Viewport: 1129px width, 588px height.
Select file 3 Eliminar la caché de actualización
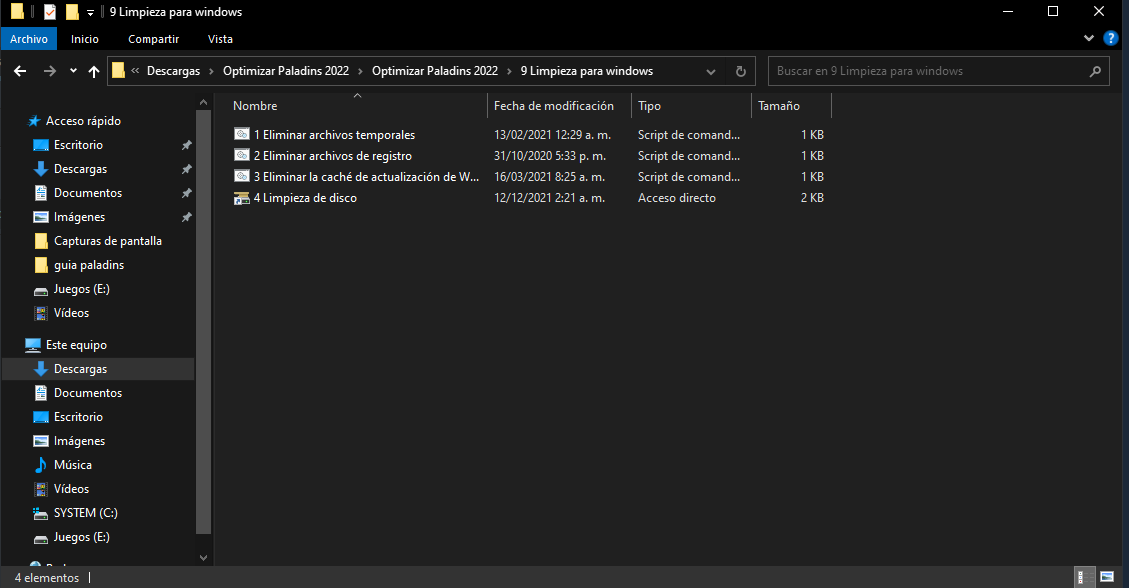[366, 176]
